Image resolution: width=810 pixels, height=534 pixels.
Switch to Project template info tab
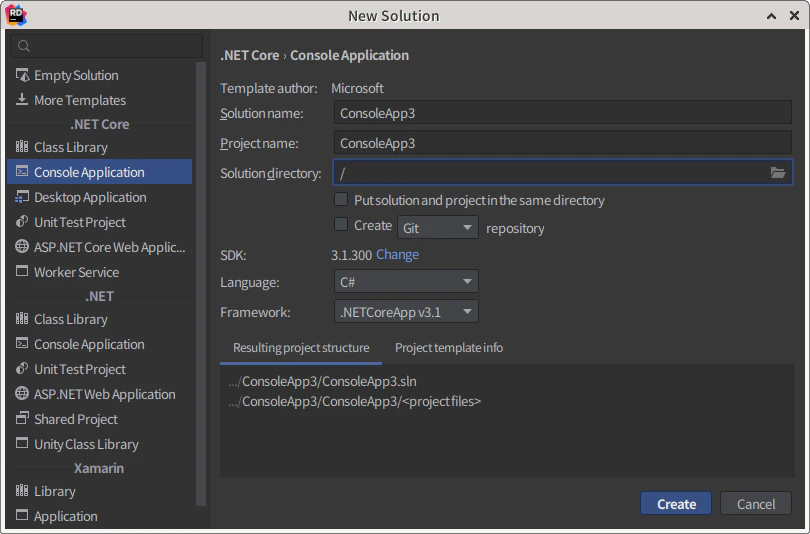[449, 348]
